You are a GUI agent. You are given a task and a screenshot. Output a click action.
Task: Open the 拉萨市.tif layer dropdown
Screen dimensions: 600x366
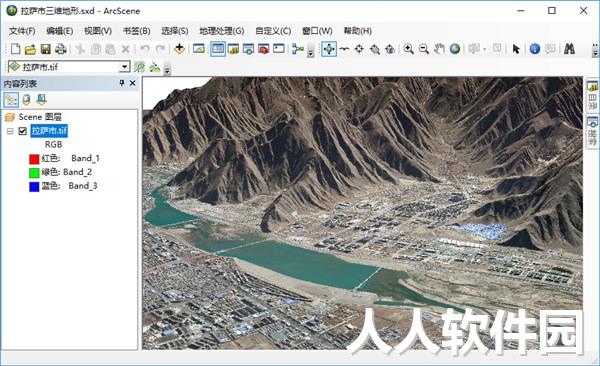(x=124, y=67)
